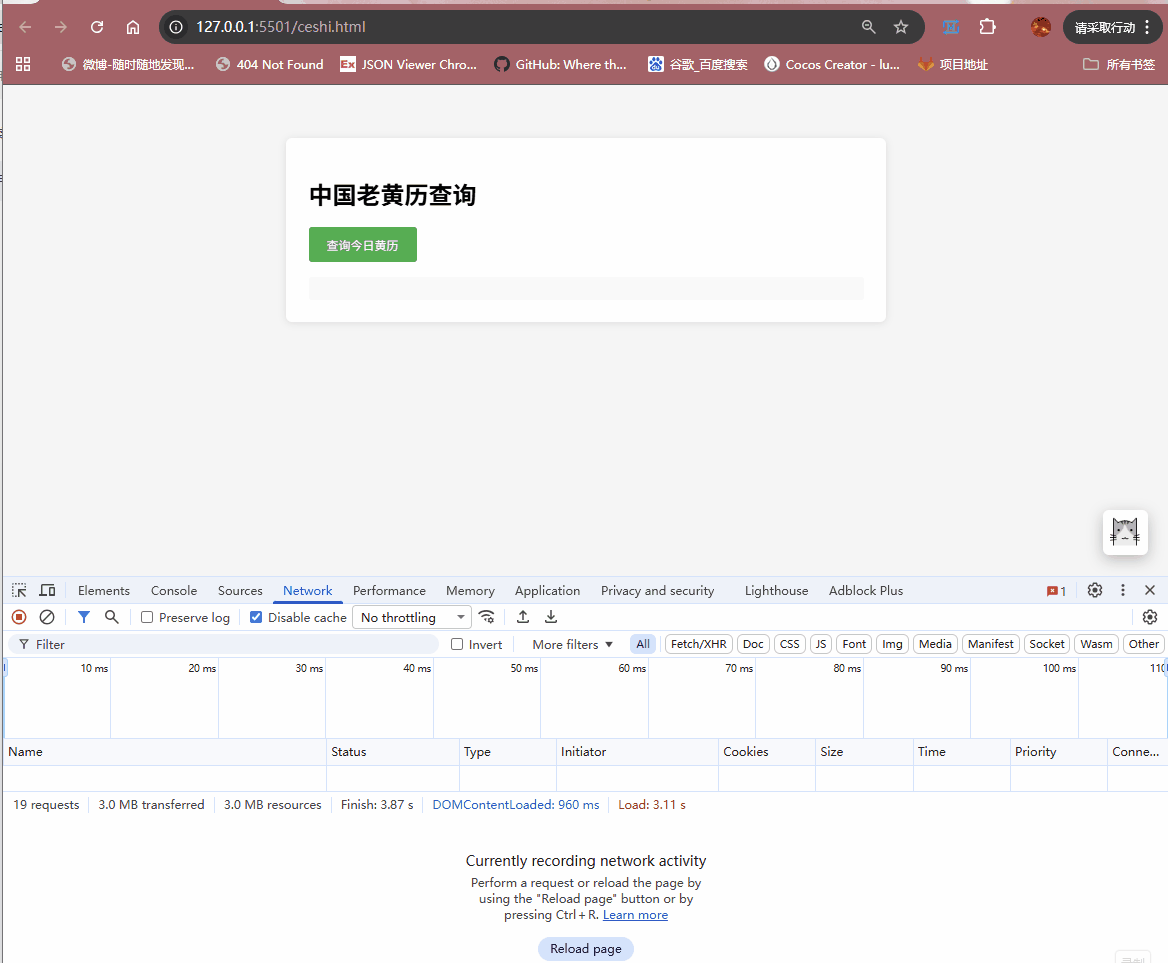This screenshot has height=963, width=1168.
Task: Open the DevTools customize menu
Action: tap(1122, 590)
